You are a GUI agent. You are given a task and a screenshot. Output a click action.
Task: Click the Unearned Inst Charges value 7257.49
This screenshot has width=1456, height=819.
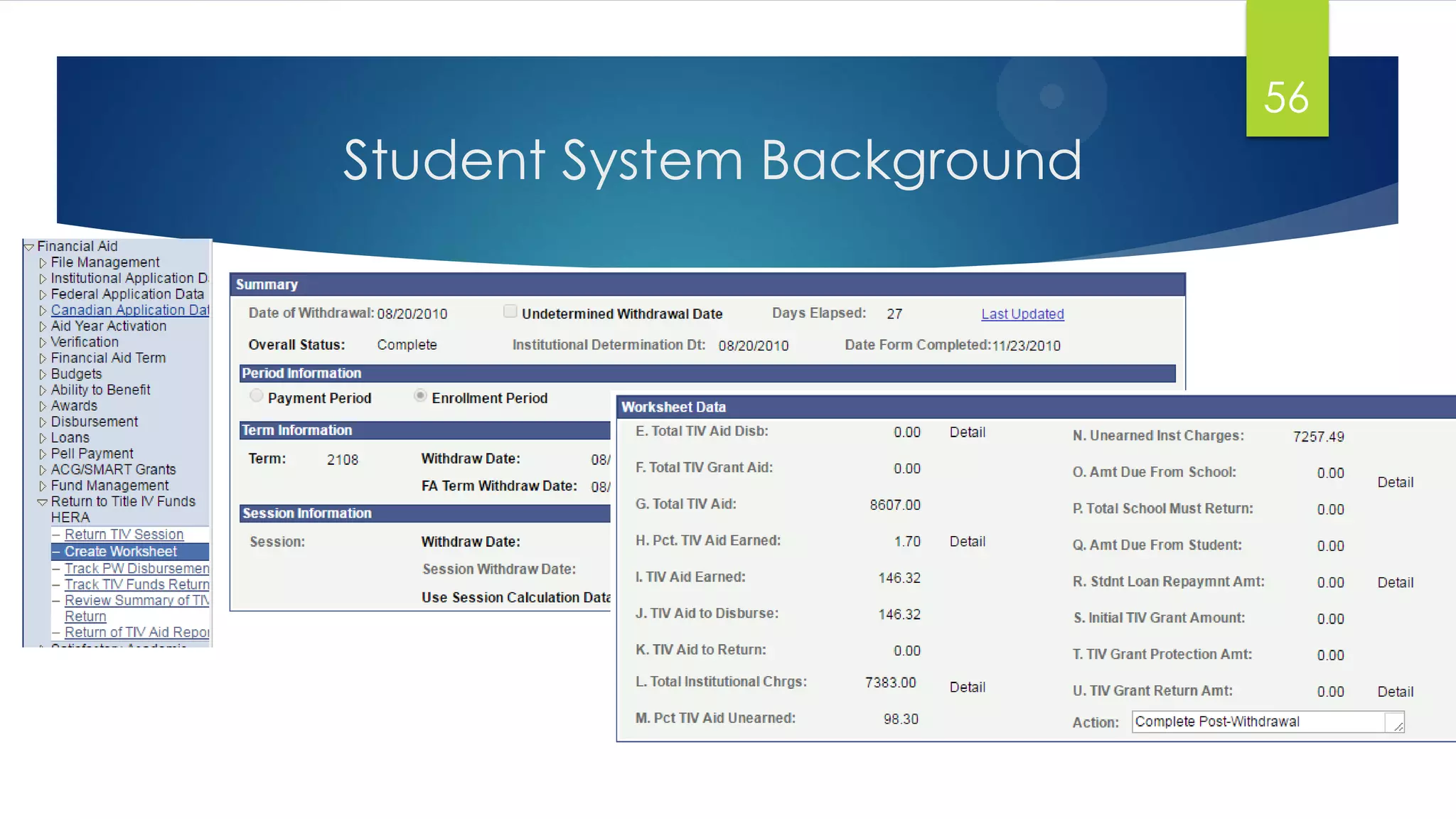[1318, 437]
